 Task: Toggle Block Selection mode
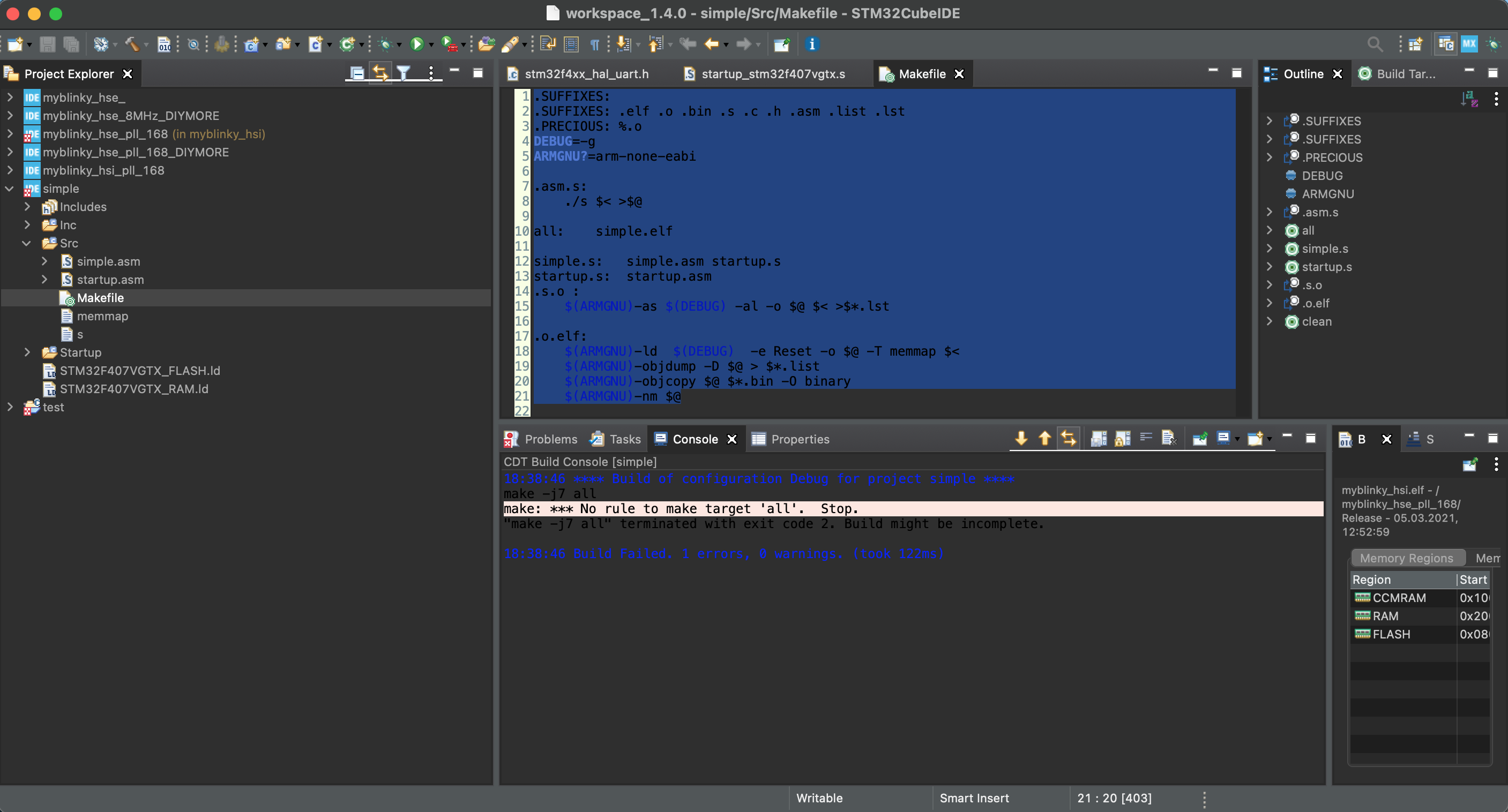(571, 44)
